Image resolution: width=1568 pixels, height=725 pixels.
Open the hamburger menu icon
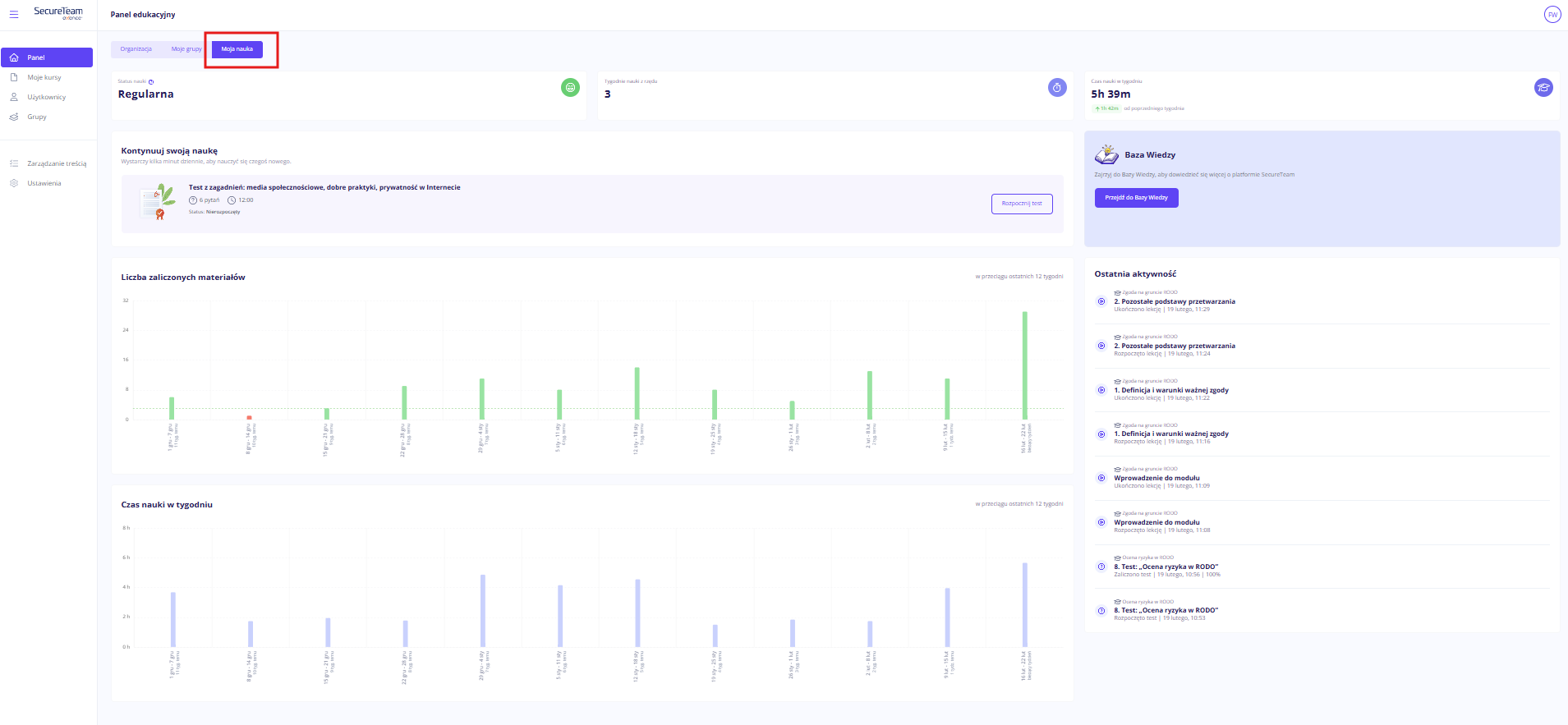click(14, 15)
